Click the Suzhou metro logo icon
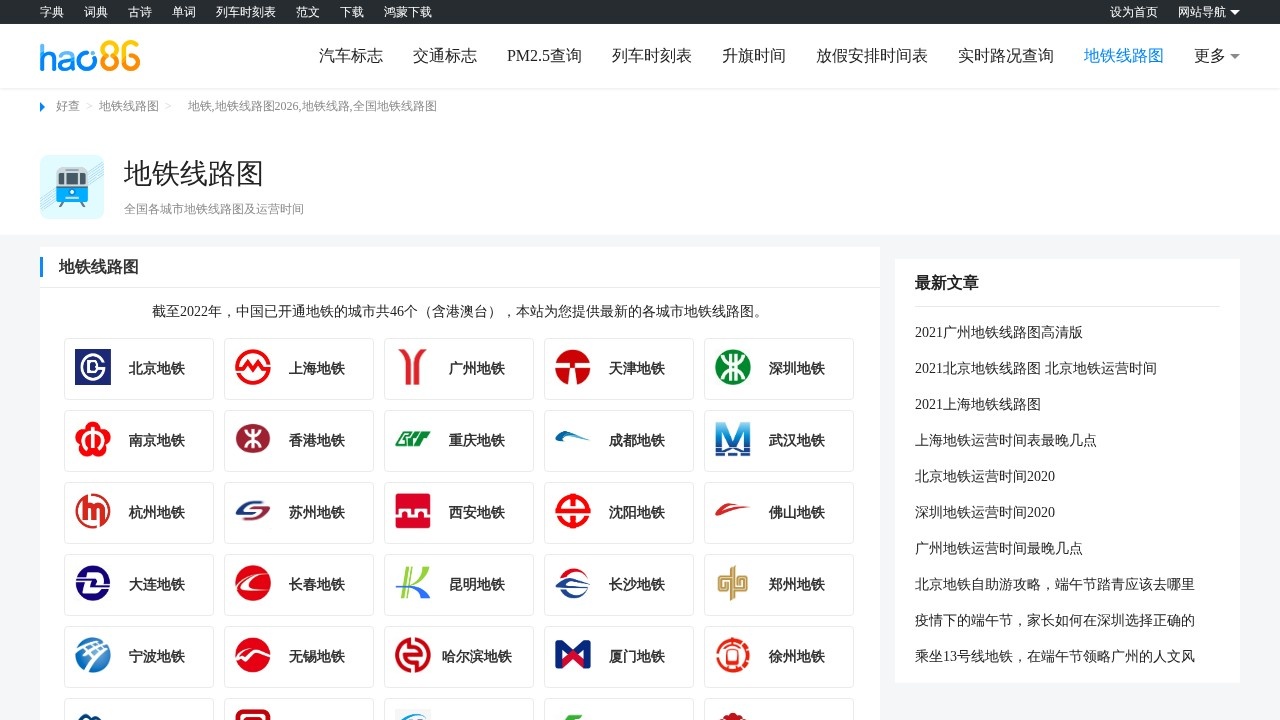Viewport: 1280px width, 720px height. tap(253, 512)
